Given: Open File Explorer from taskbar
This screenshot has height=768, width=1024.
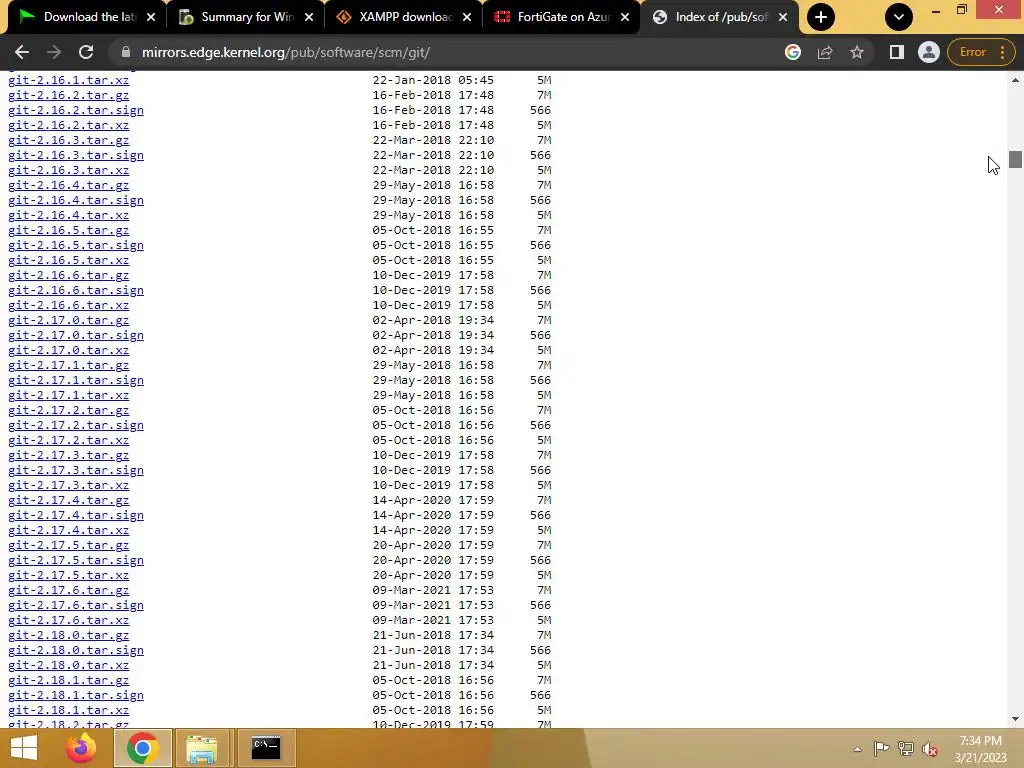Looking at the screenshot, I should pos(201,748).
